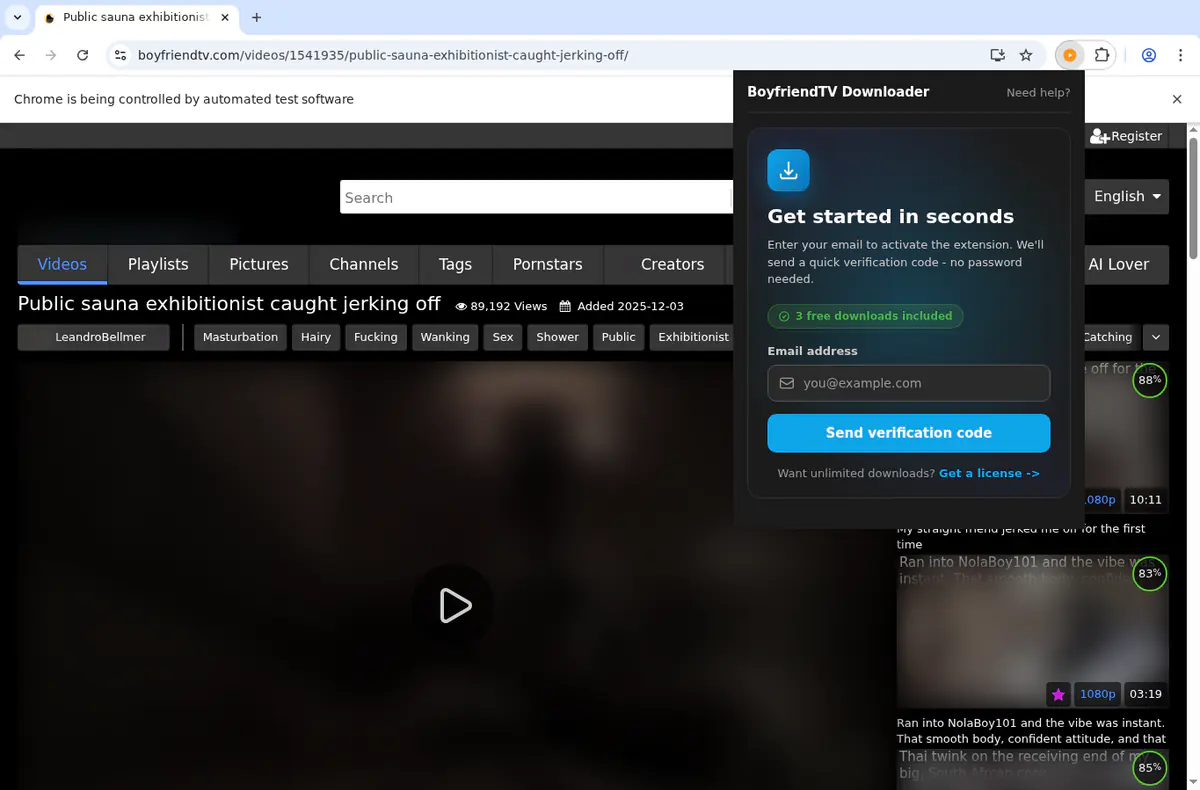Click the pink star icon on thumbnail
1200x790 pixels.
pyautogui.click(x=1058, y=694)
